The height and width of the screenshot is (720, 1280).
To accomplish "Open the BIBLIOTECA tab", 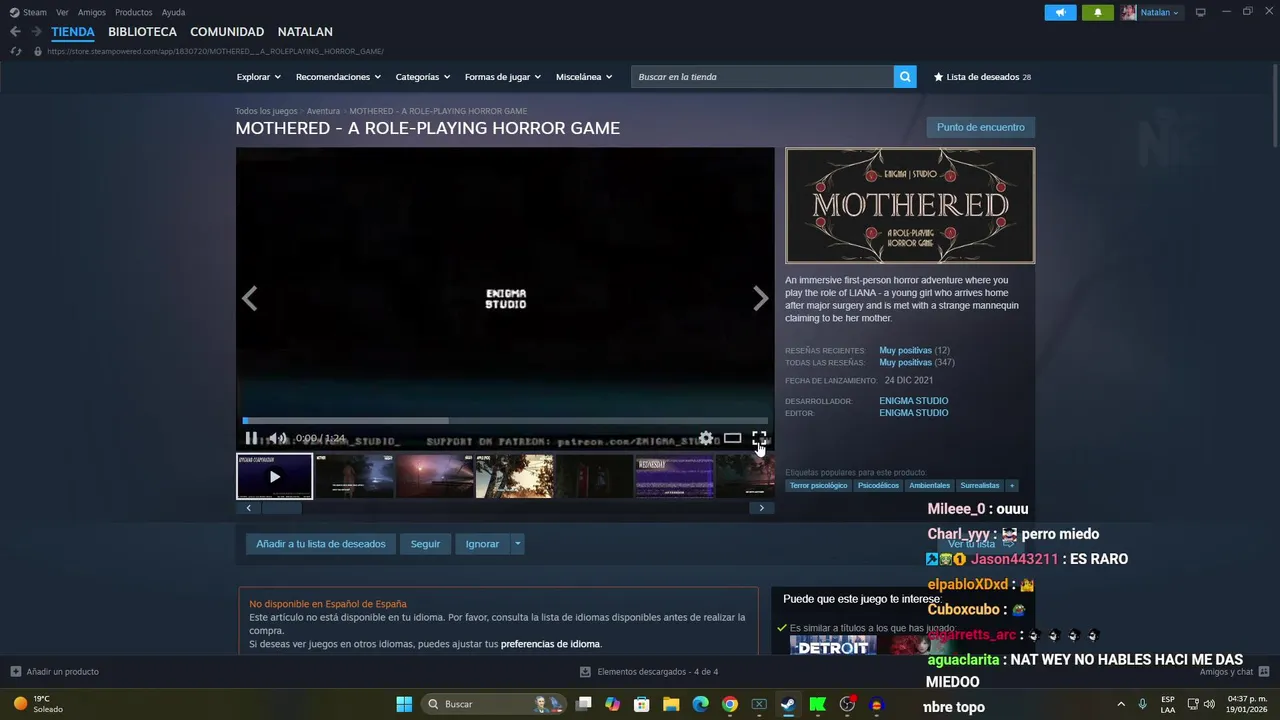I will pos(142,32).
